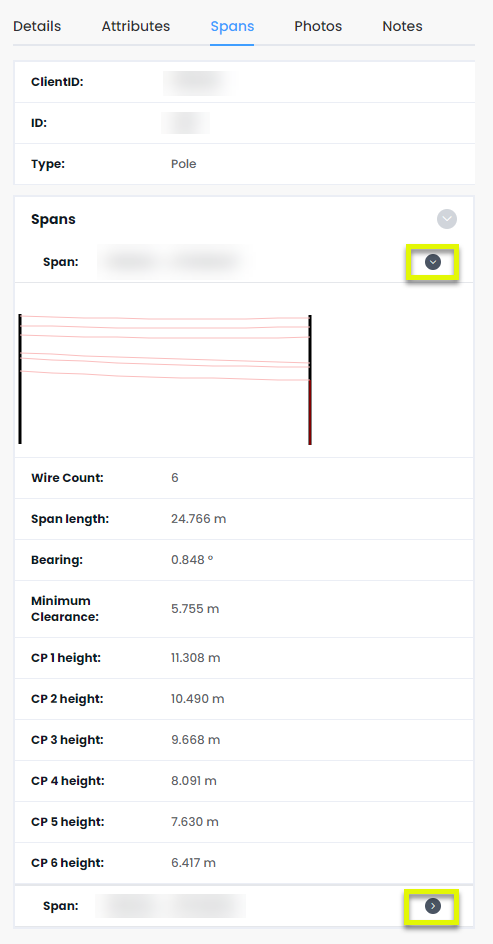Click the CP 6 height 6.417 m value

click(193, 863)
